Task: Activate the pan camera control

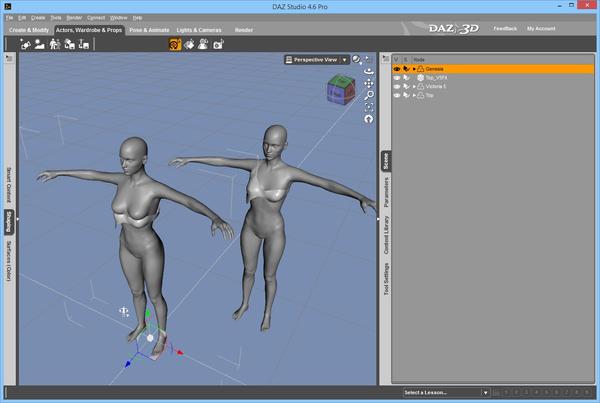Action: click(x=368, y=83)
